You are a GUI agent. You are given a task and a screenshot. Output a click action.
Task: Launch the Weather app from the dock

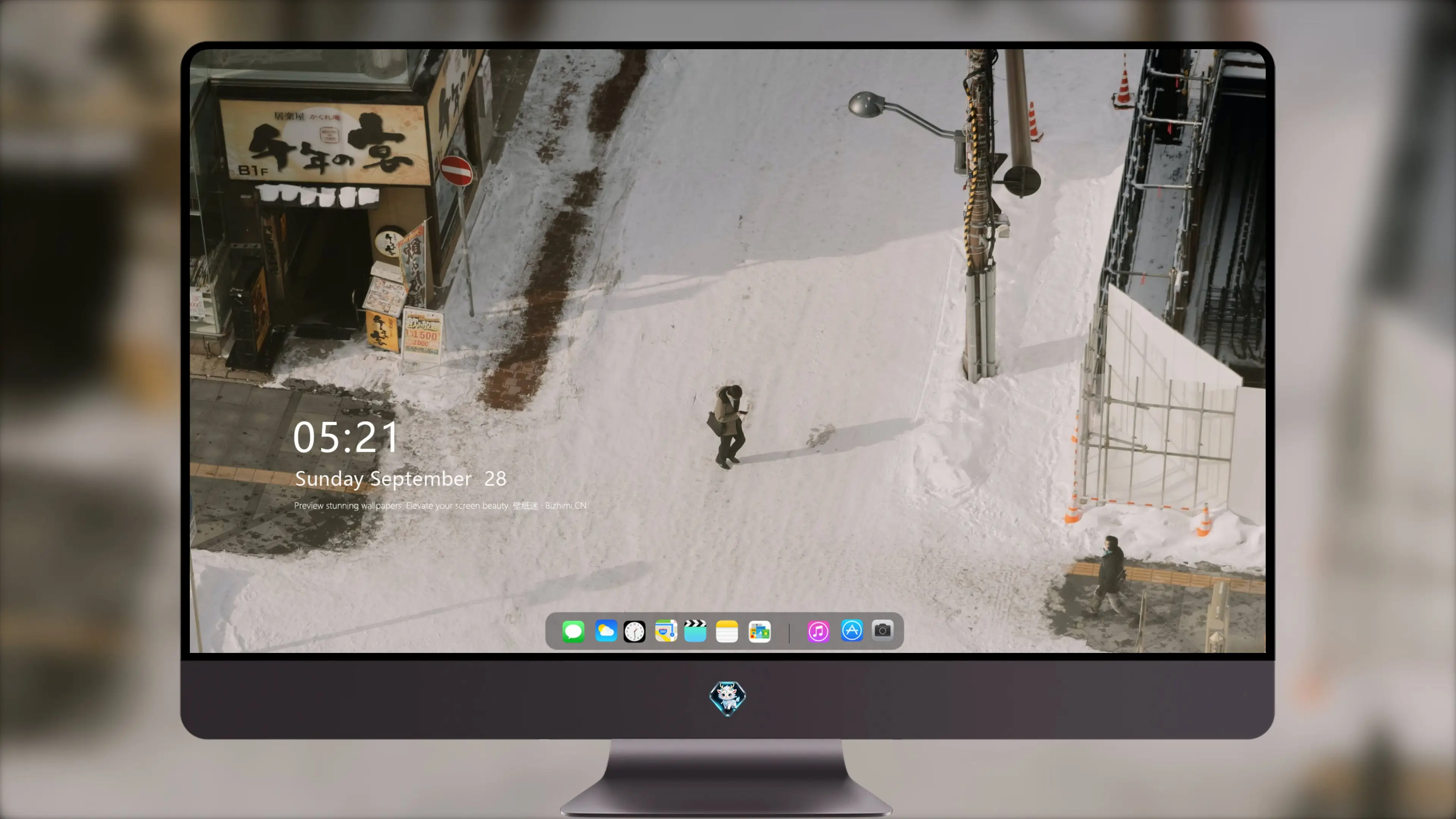(x=606, y=631)
